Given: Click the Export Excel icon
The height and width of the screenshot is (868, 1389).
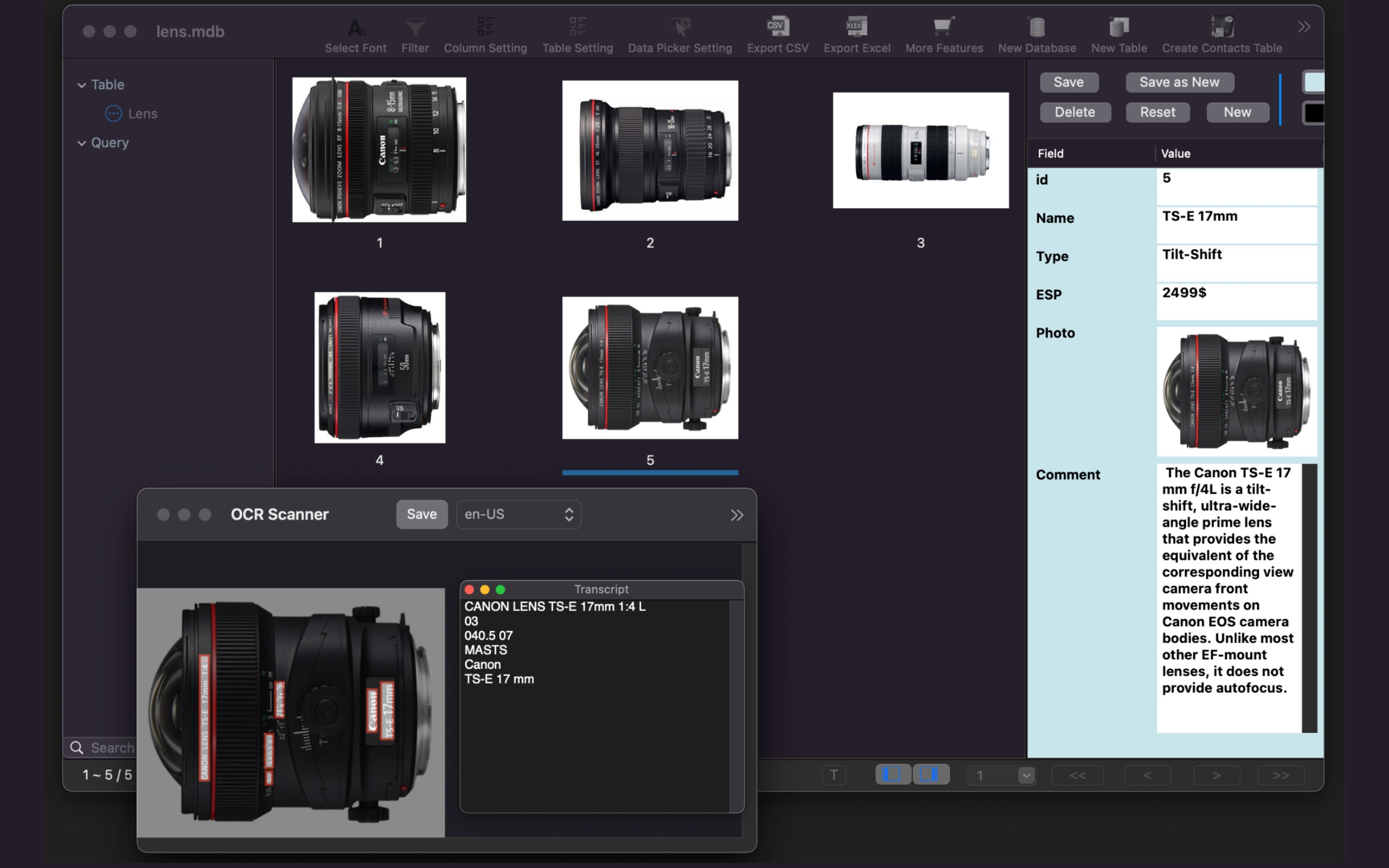Looking at the screenshot, I should point(856,27).
